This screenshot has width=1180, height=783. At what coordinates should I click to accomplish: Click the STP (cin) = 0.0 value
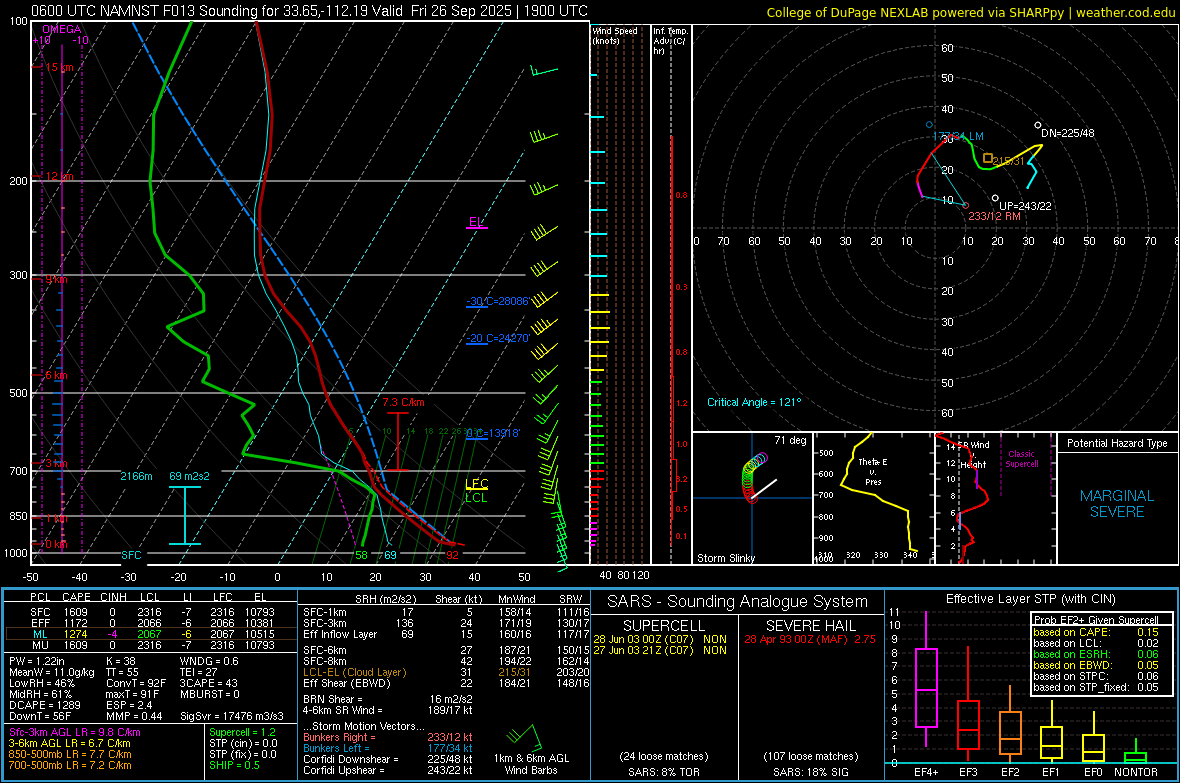coord(243,743)
